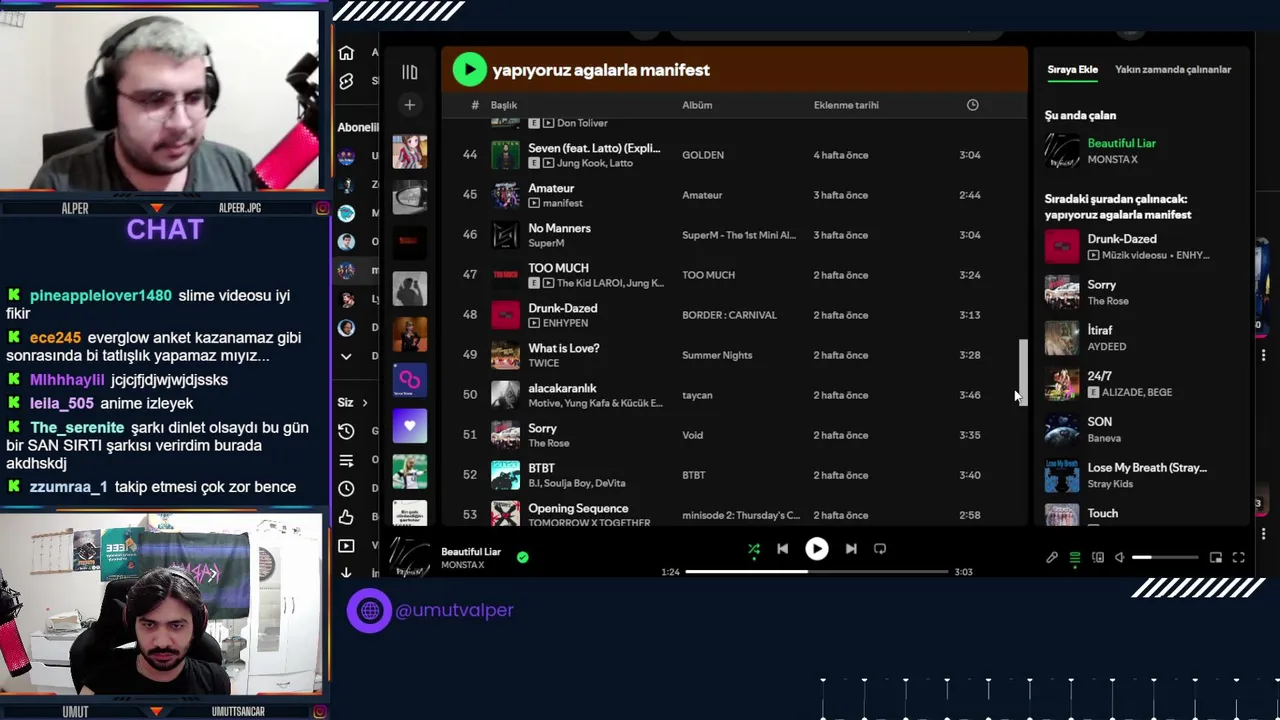The width and height of the screenshot is (1280, 720).
Task: Click the play button in player bar
Action: click(x=817, y=549)
